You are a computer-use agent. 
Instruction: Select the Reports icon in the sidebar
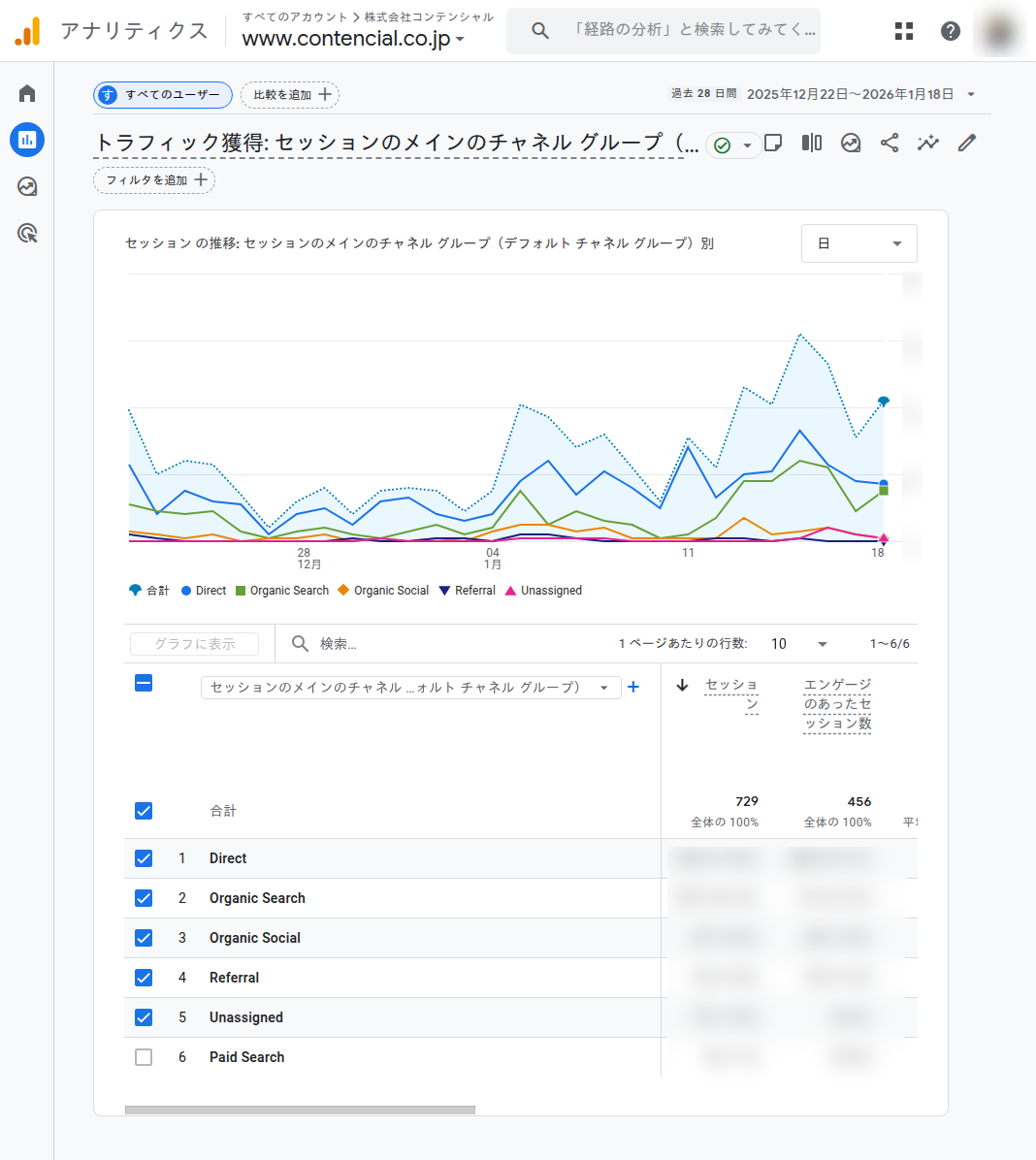(26, 140)
